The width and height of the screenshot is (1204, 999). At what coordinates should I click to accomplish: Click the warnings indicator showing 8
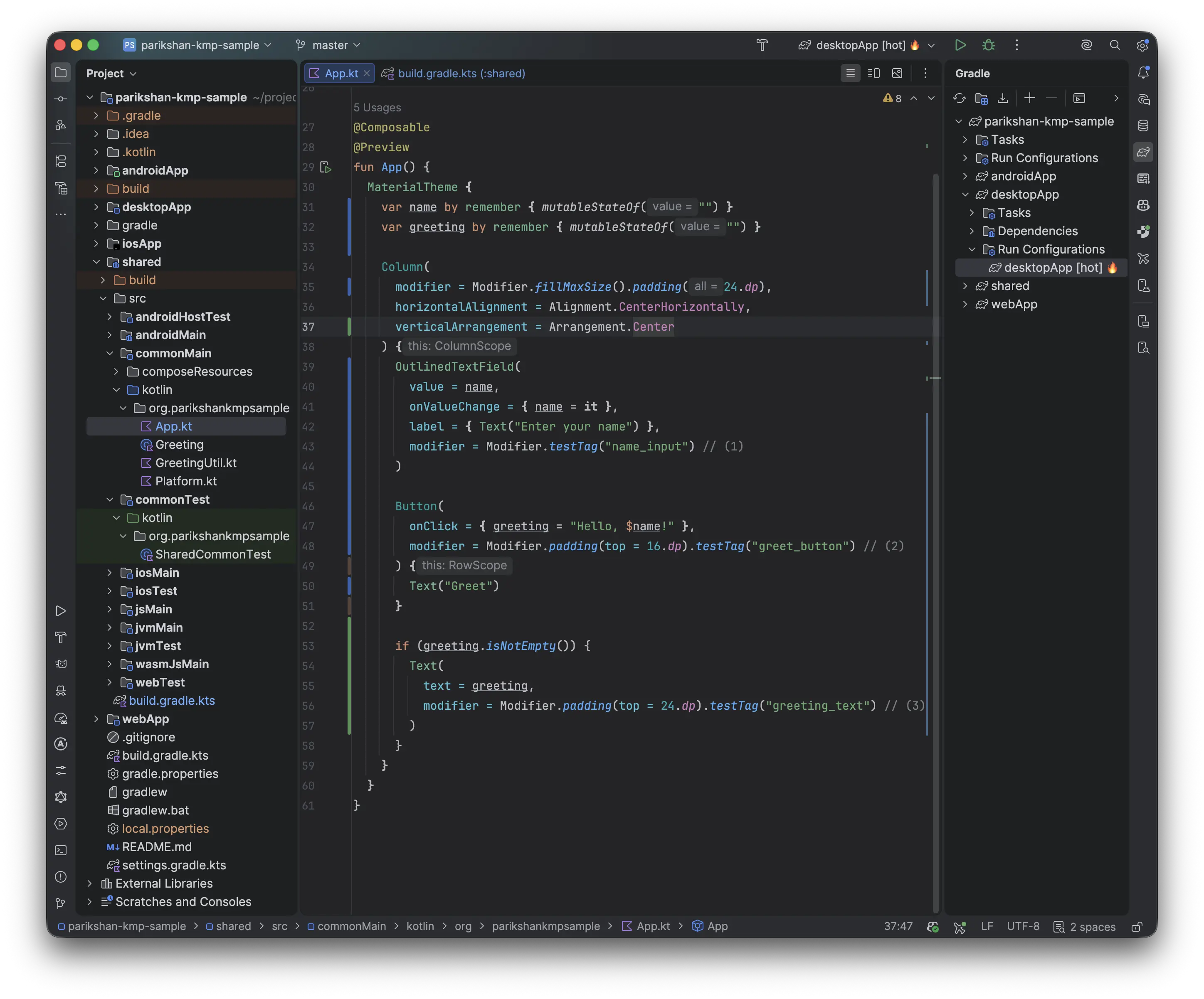pyautogui.click(x=892, y=98)
